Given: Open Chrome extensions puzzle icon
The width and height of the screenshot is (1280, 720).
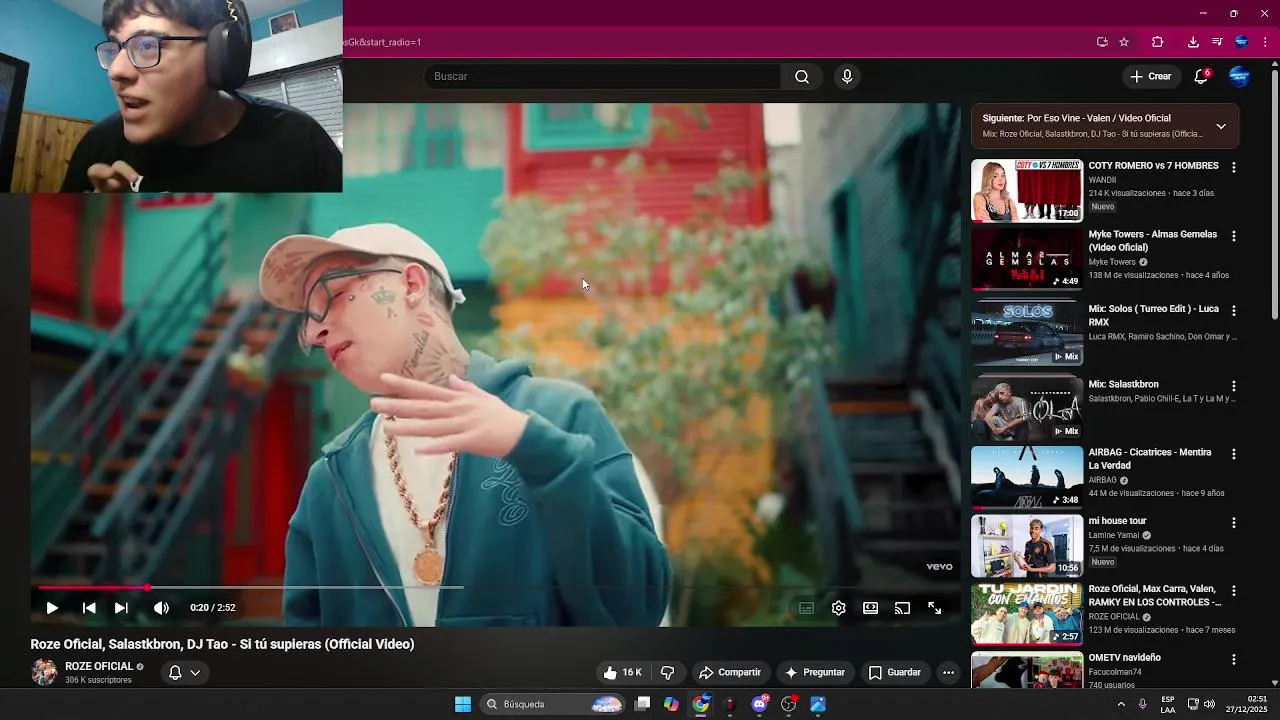Looking at the screenshot, I should (x=1158, y=42).
